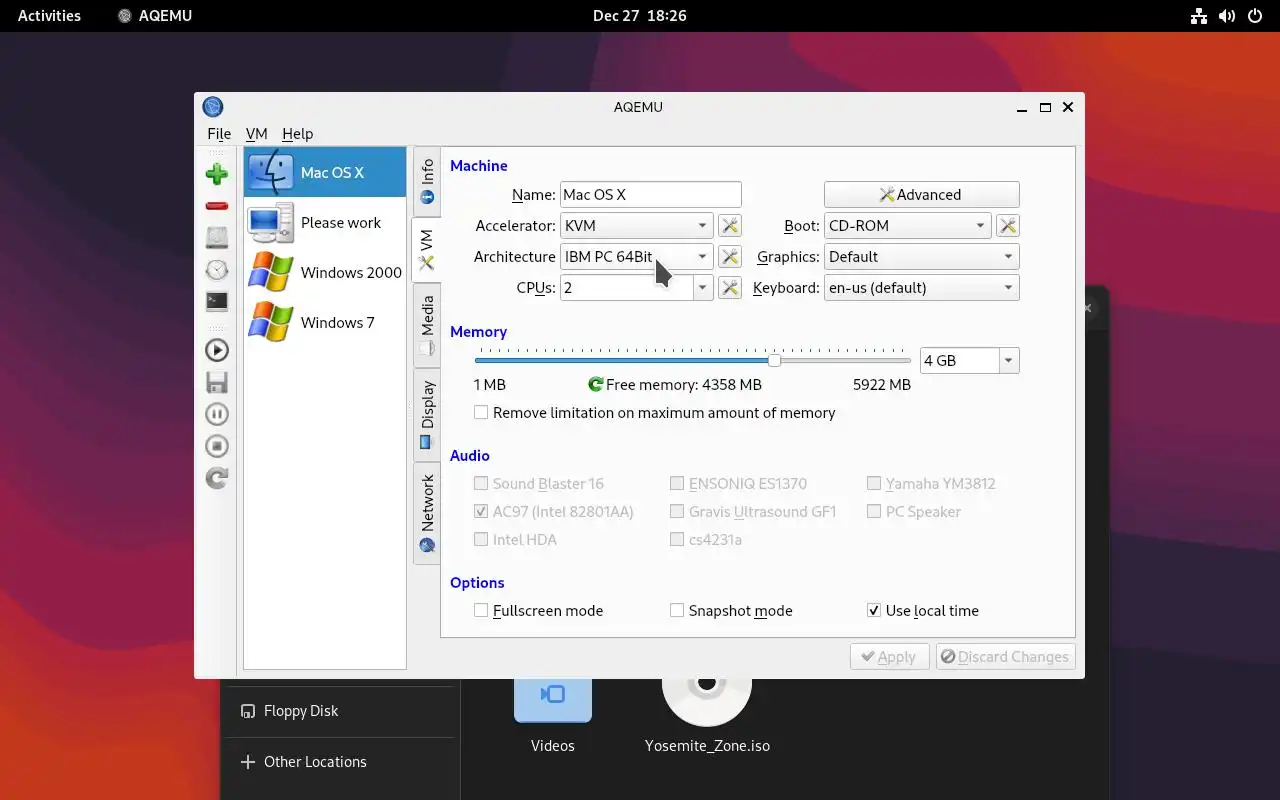Select Yosemite_Zone.iso file in Files
Viewport: 1280px width, 800px height.
click(x=707, y=716)
